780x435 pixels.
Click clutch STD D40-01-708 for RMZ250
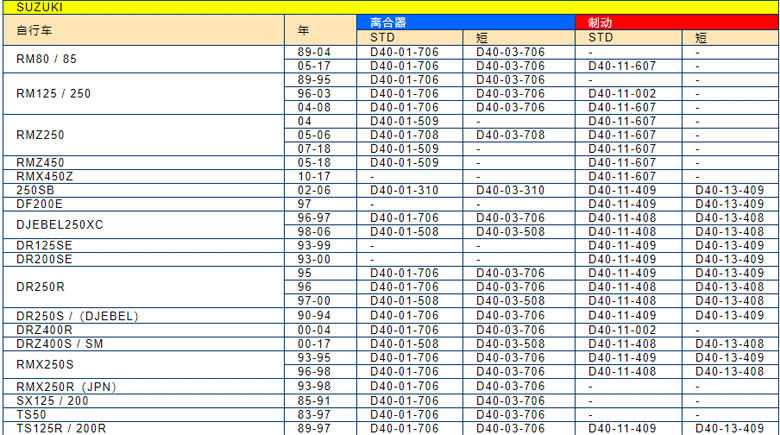point(404,135)
